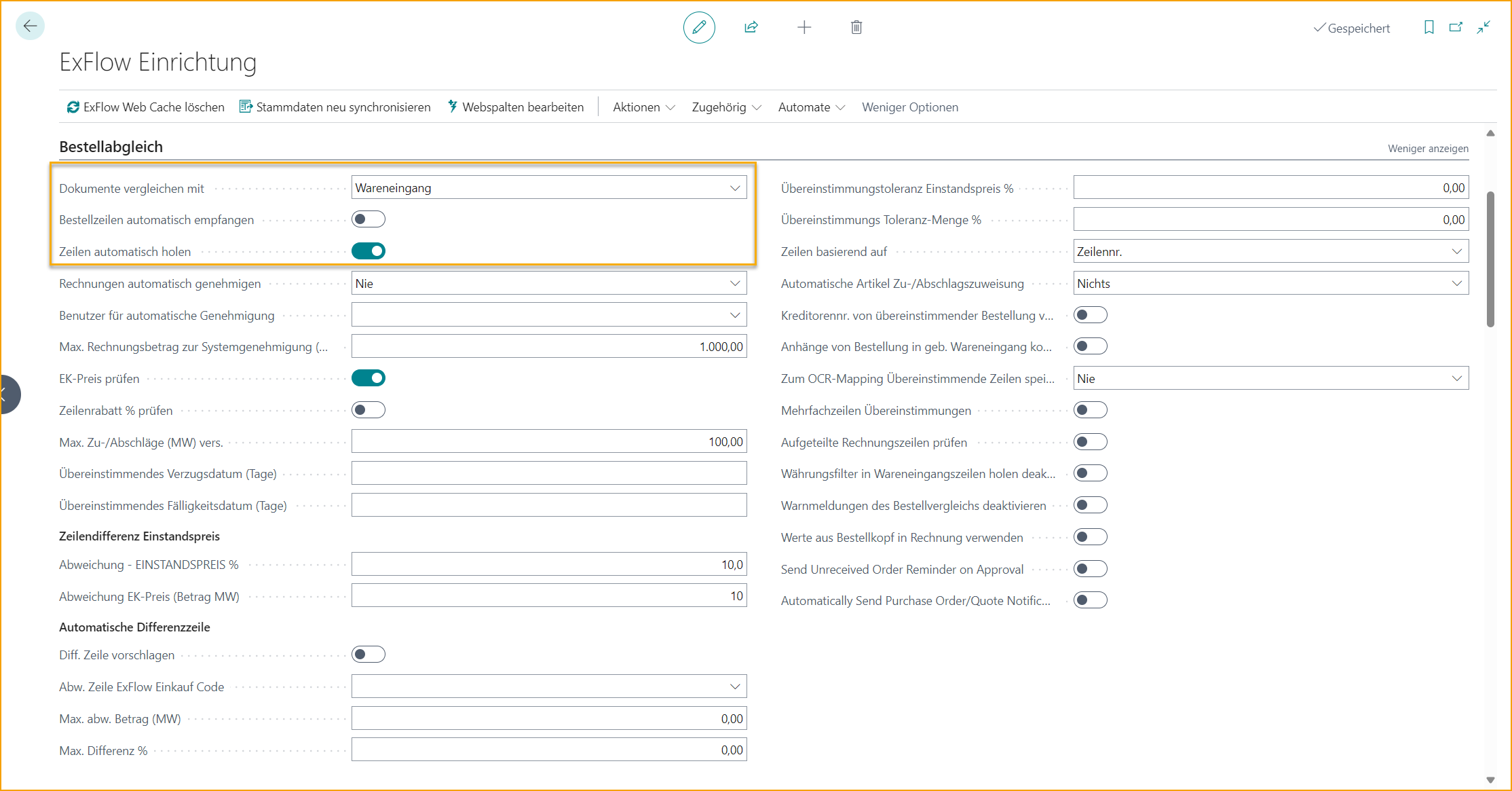
Task: Click Weniger anzeigen link
Action: (x=1428, y=148)
